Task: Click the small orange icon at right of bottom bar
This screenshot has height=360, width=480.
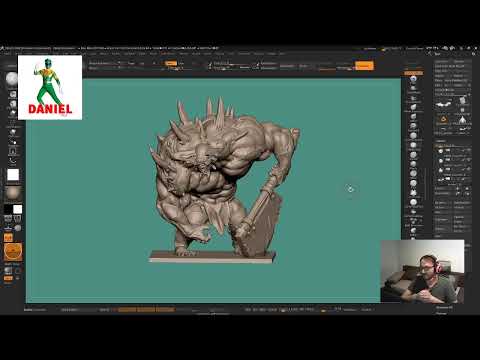Action: [x=323, y=310]
